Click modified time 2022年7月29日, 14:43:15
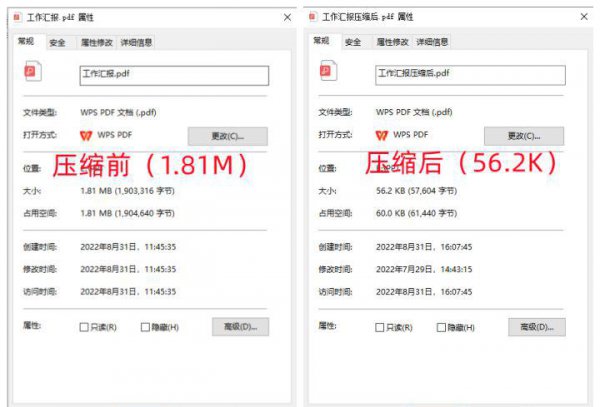 424,269
